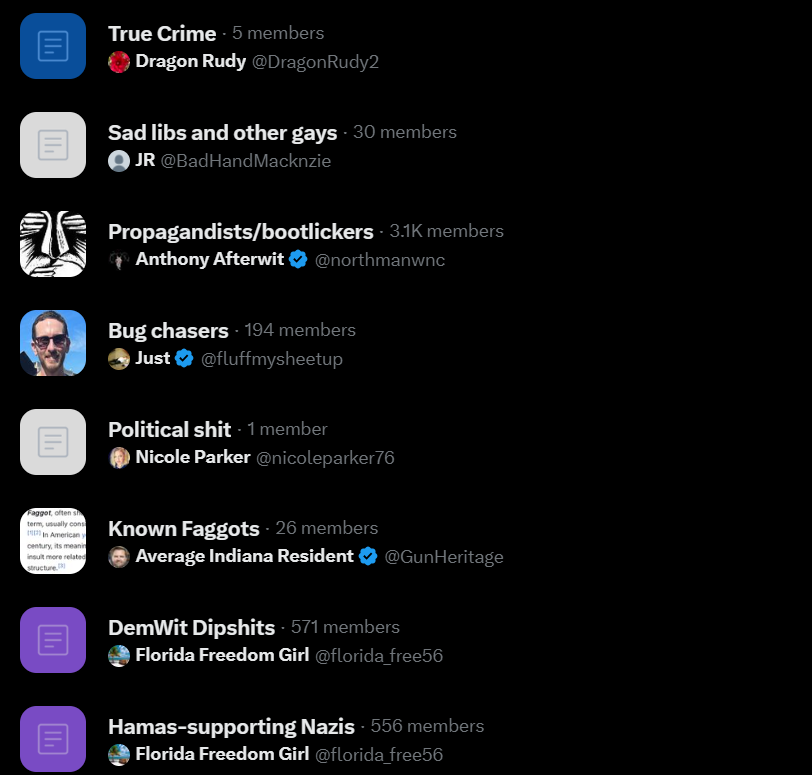This screenshot has width=812, height=775.
Task: Open the @fluffmysheetup profile handle
Action: (x=271, y=359)
